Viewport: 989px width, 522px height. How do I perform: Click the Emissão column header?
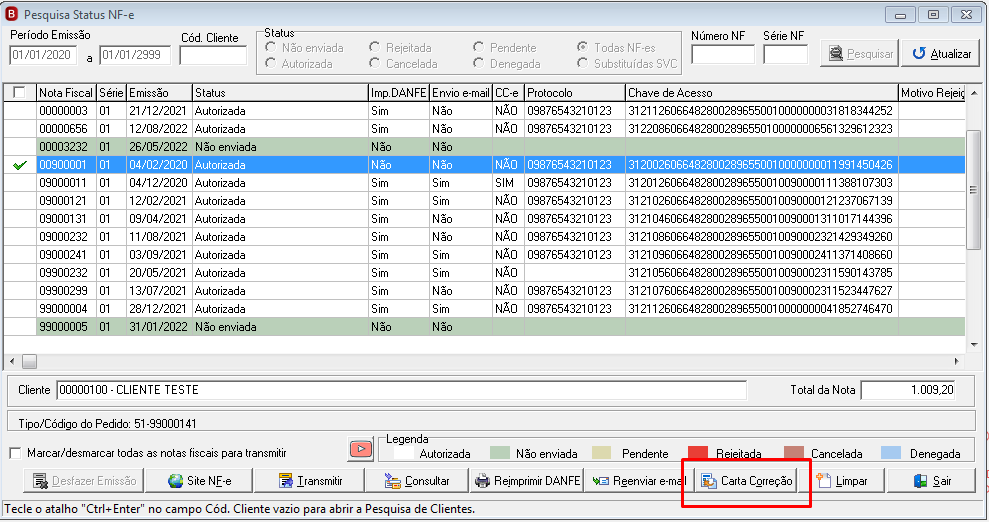[159, 93]
